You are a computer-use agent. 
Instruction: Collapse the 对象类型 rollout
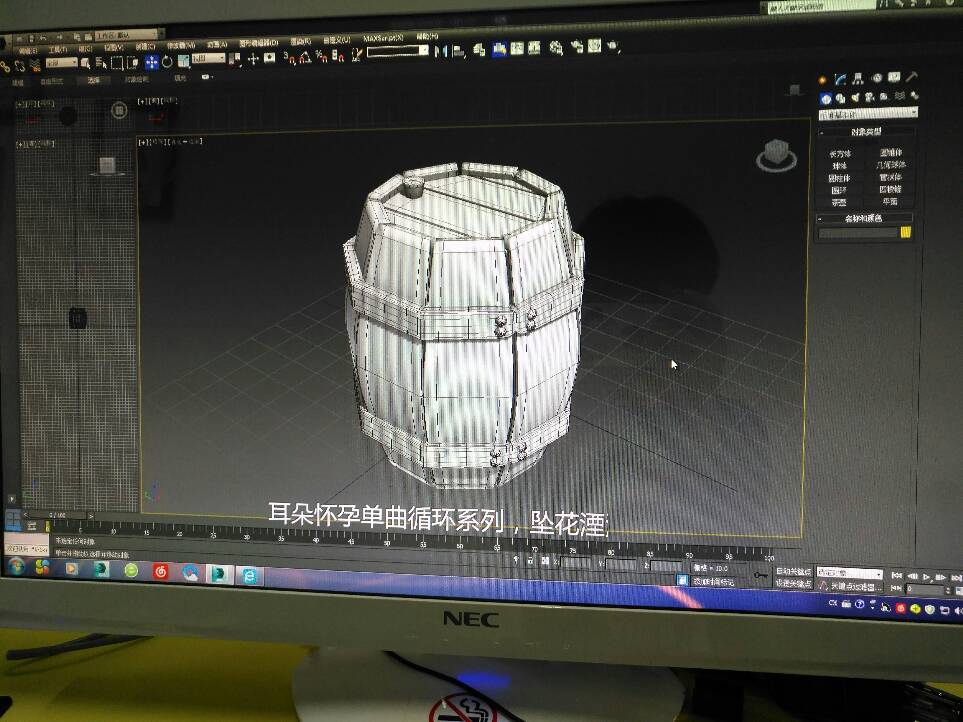(866, 131)
